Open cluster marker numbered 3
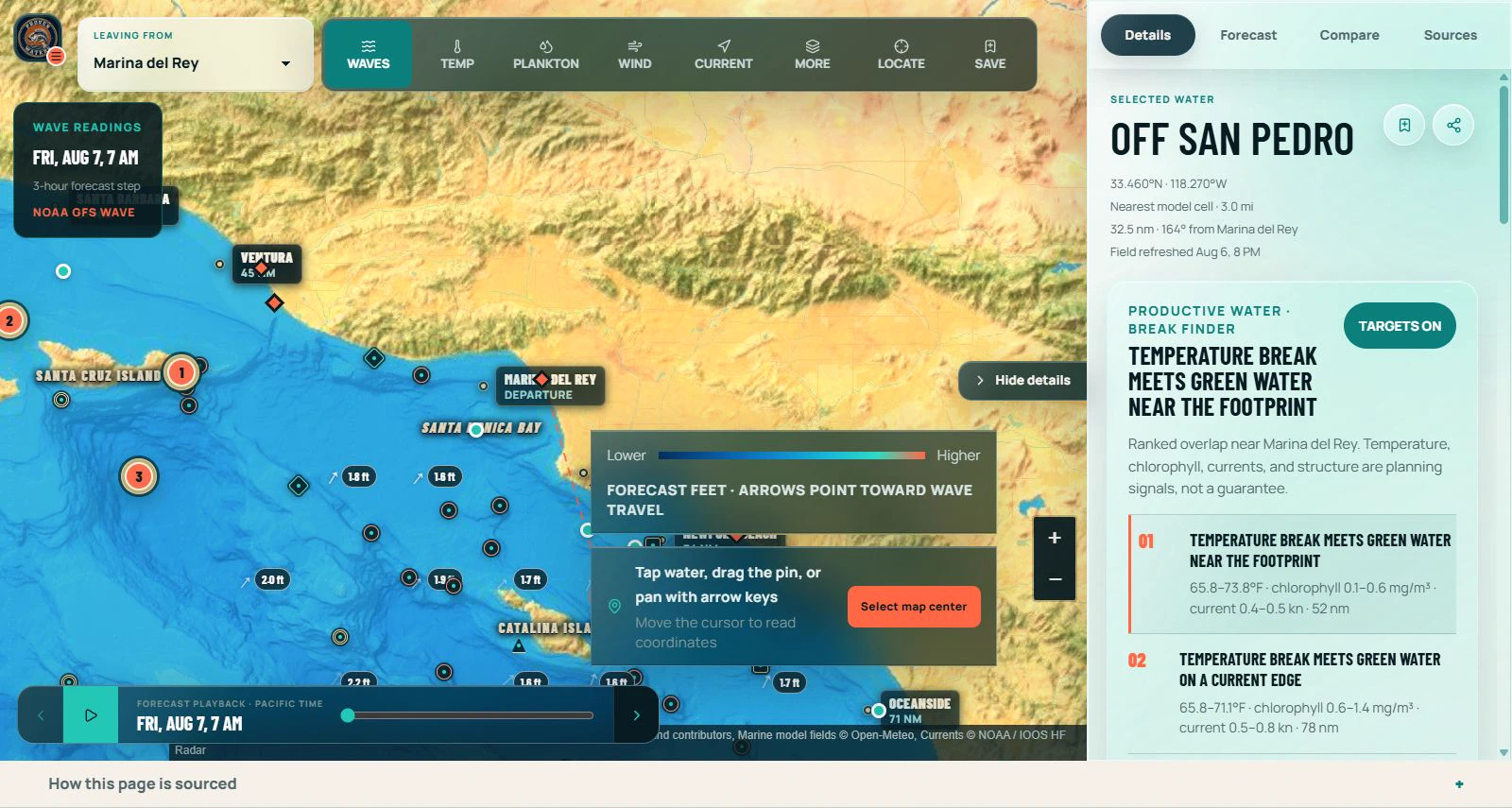Image resolution: width=1512 pixels, height=808 pixels. (x=139, y=476)
